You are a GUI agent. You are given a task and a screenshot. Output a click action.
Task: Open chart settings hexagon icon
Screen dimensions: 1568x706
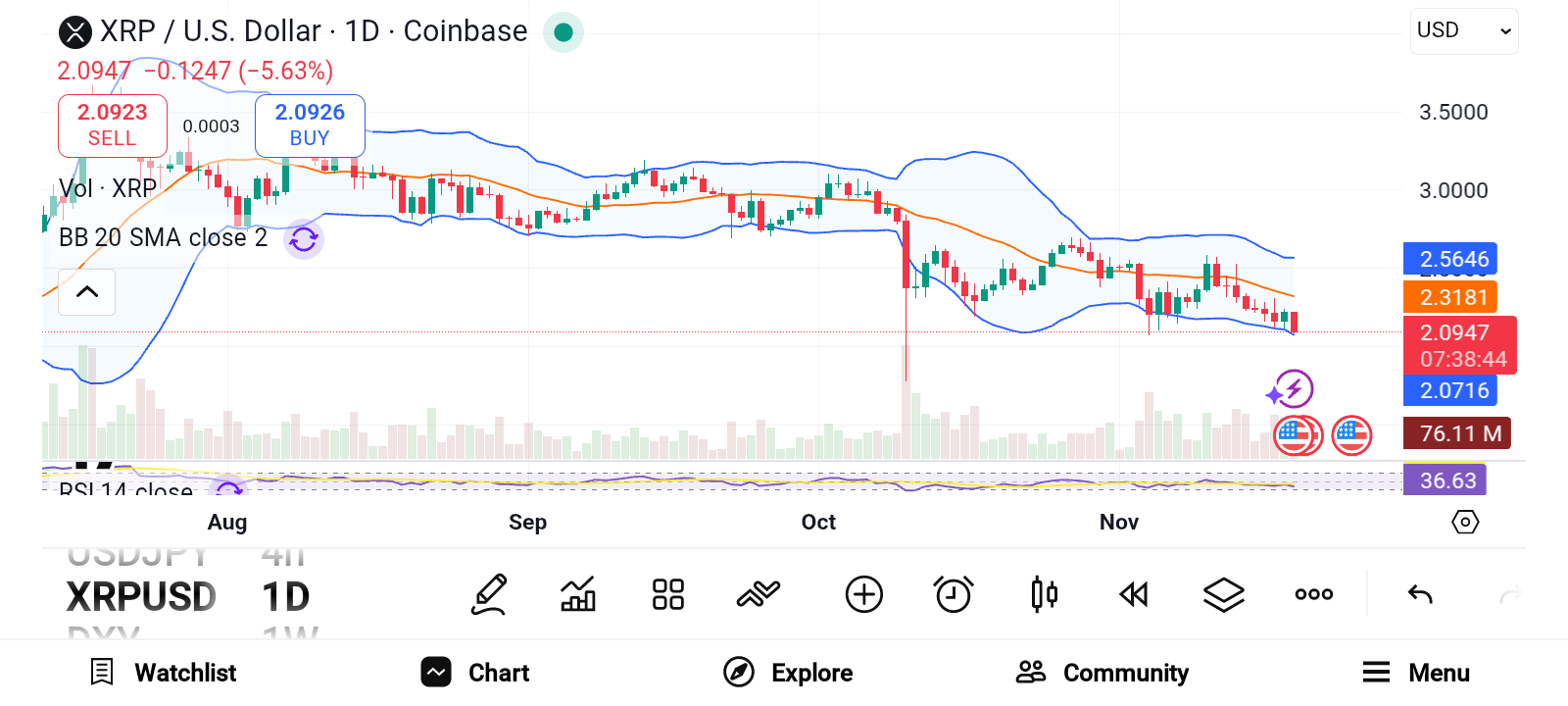(x=1464, y=522)
